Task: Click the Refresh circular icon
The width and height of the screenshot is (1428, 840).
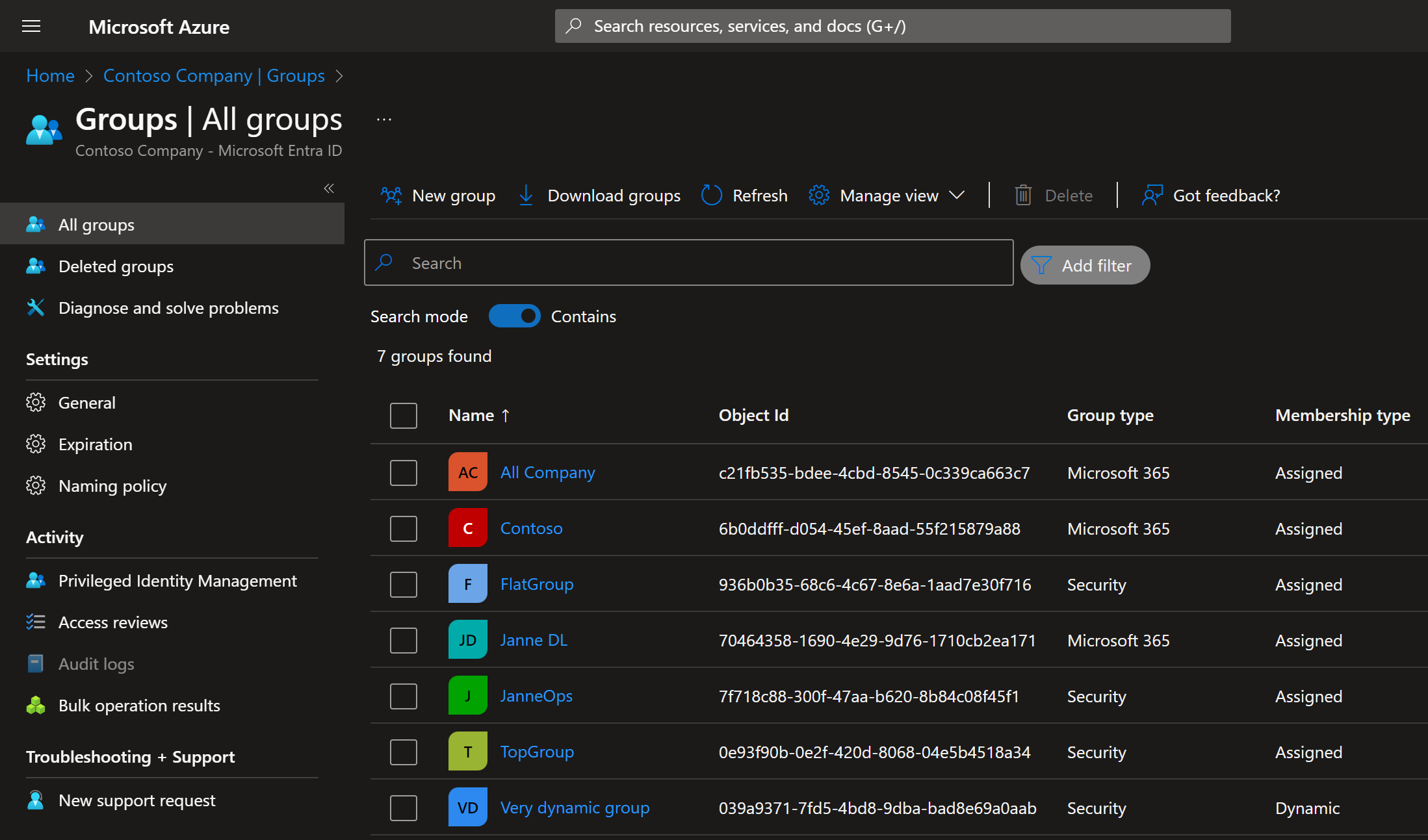Action: [x=712, y=195]
